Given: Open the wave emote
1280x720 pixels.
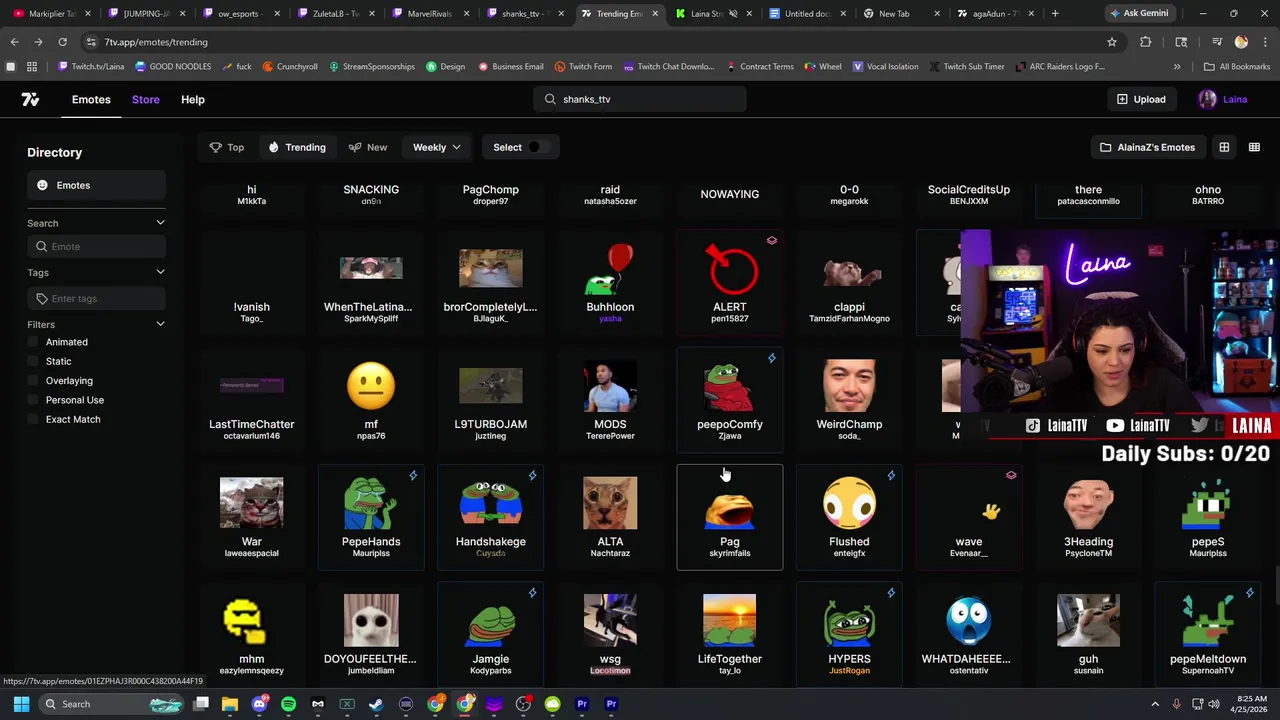Looking at the screenshot, I should tap(969, 516).
